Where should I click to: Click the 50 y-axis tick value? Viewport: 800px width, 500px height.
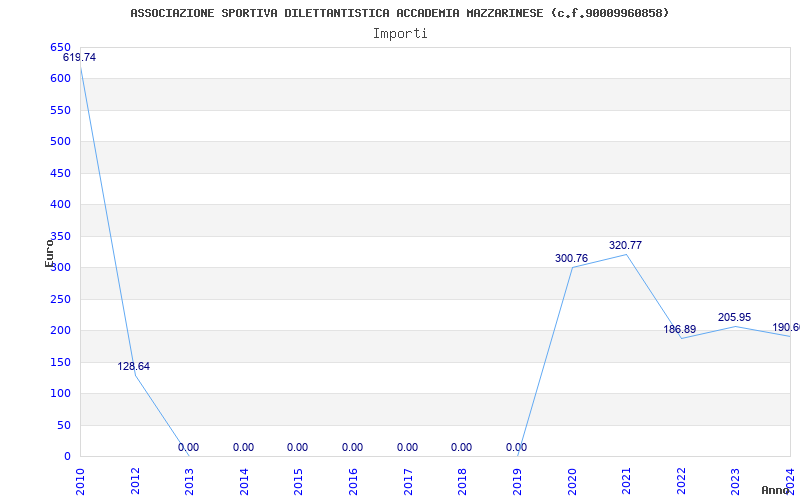pos(64,426)
